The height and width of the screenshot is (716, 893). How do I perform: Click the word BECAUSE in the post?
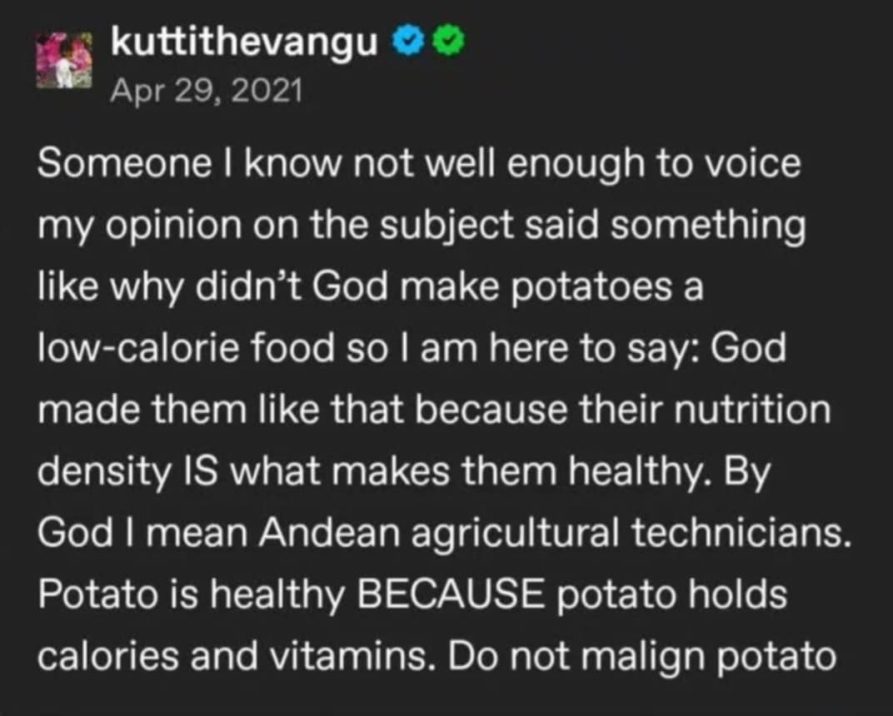click(x=450, y=594)
